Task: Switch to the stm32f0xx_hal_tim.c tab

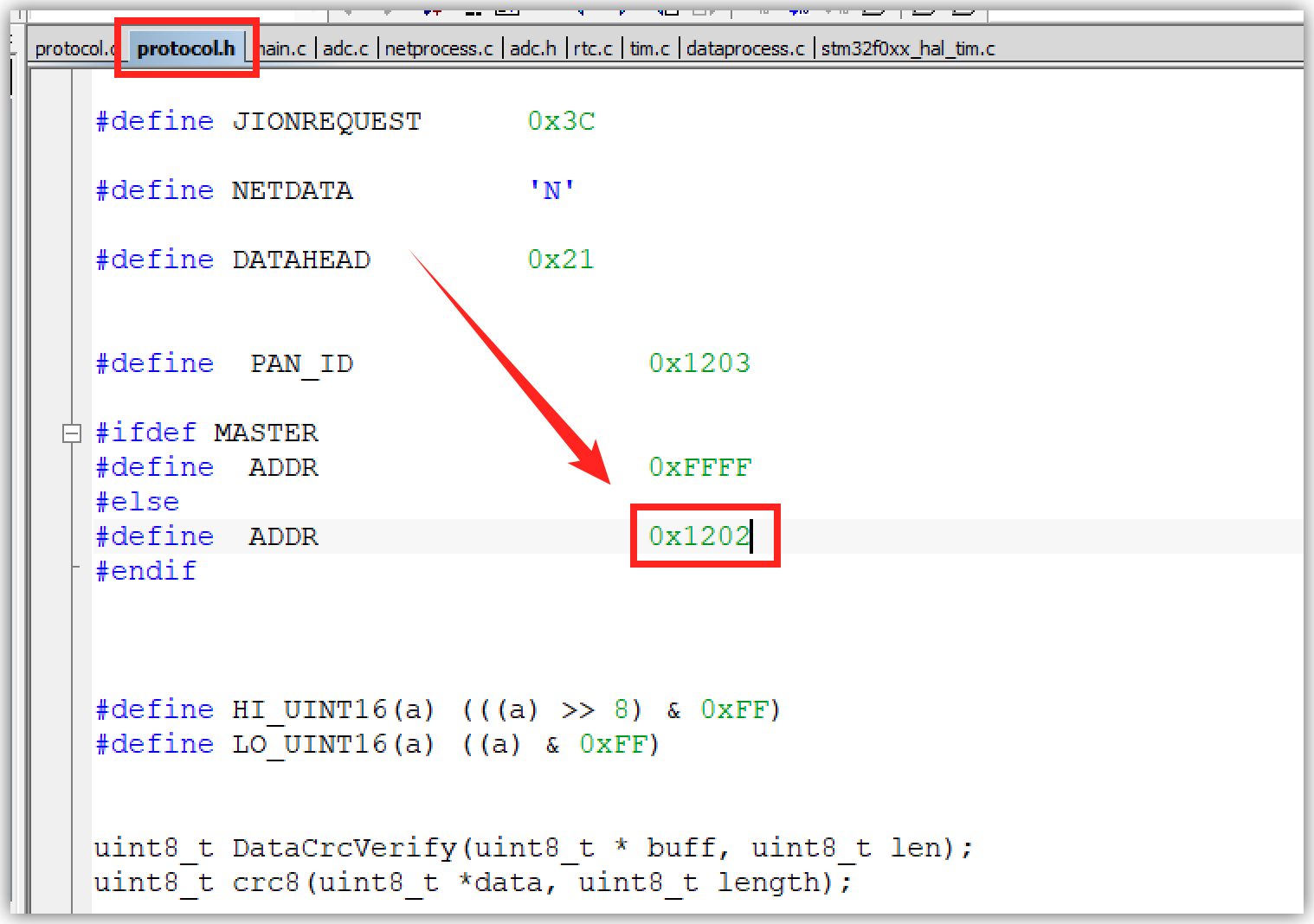Action: pos(907,48)
